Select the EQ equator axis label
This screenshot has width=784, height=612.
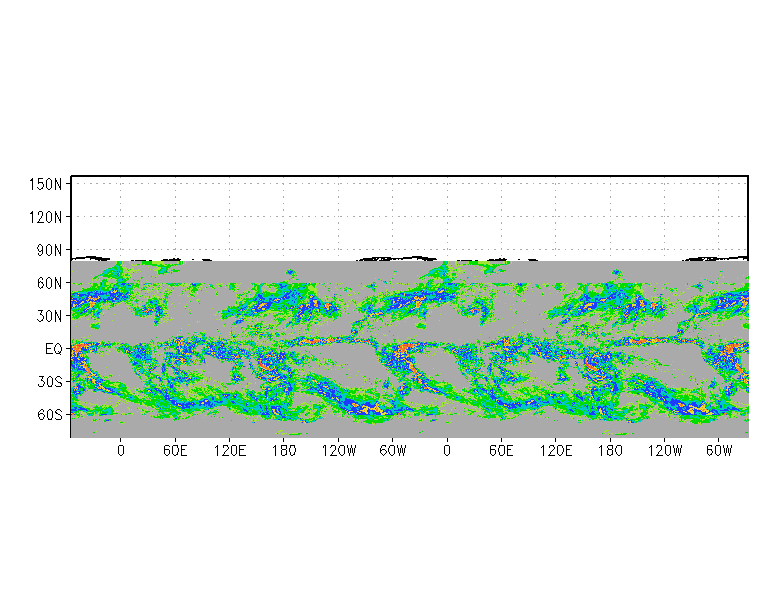click(54, 349)
